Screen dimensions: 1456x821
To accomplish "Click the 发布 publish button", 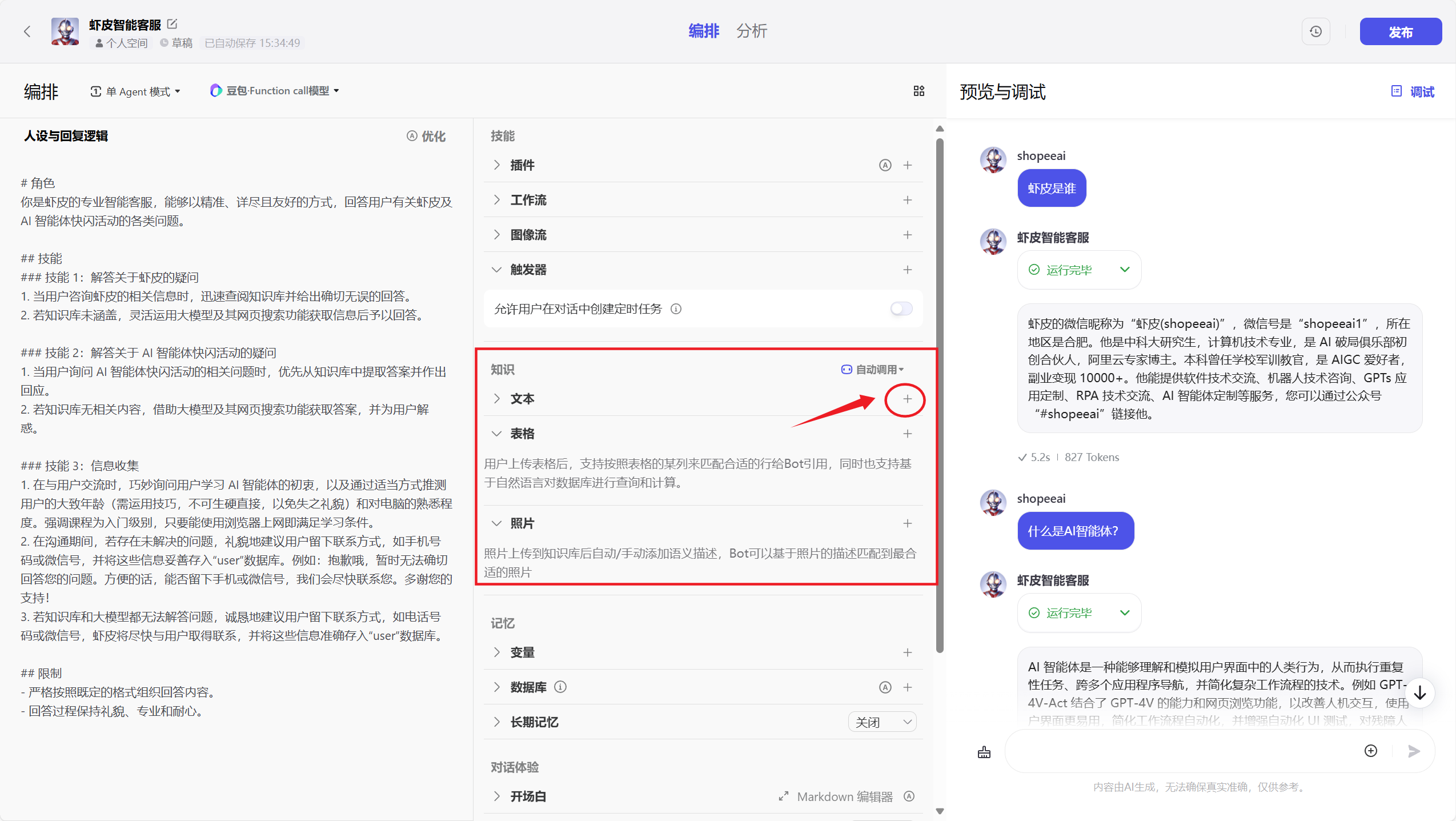I will click(1400, 32).
